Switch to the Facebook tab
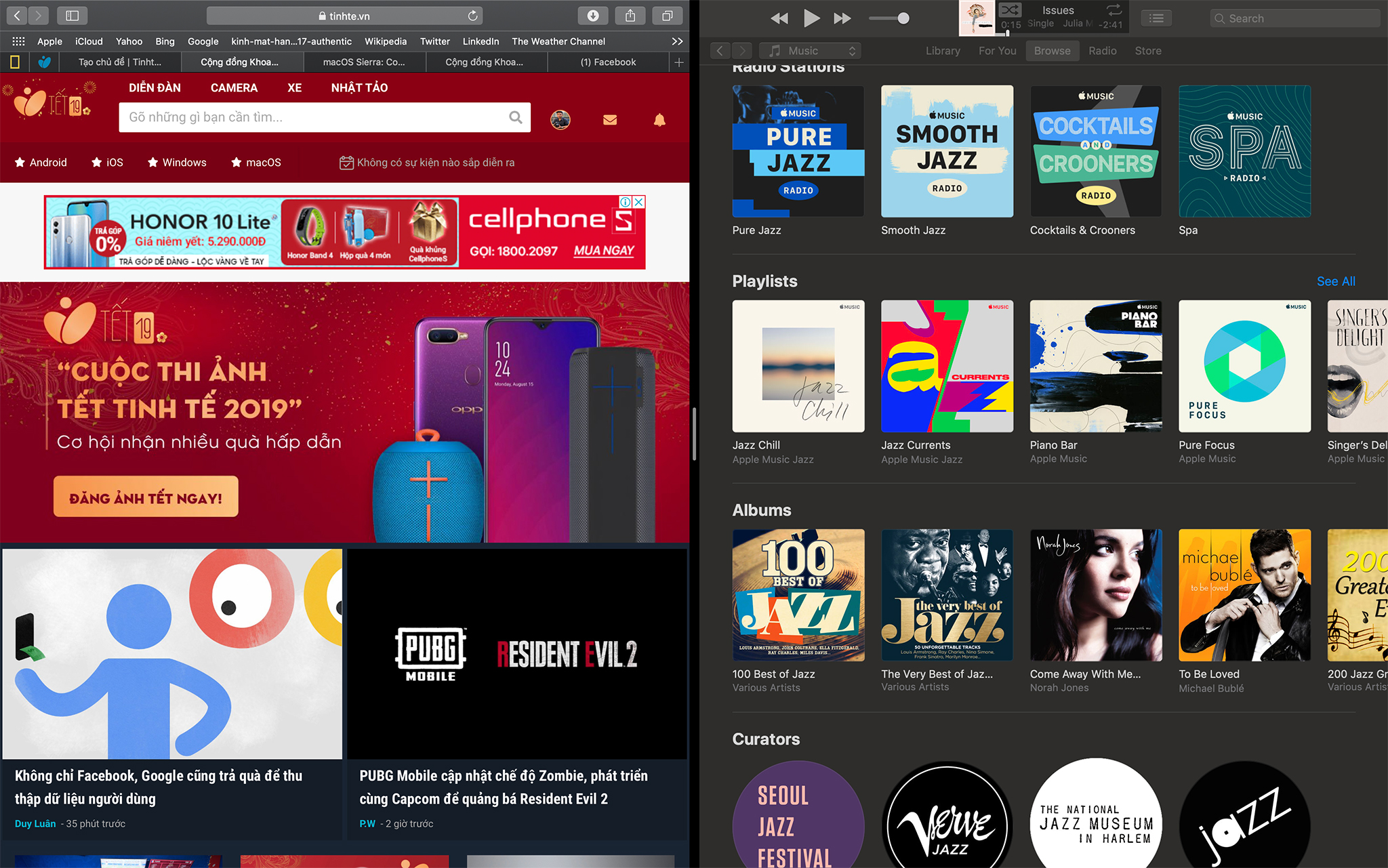The image size is (1388, 868). coord(608,62)
